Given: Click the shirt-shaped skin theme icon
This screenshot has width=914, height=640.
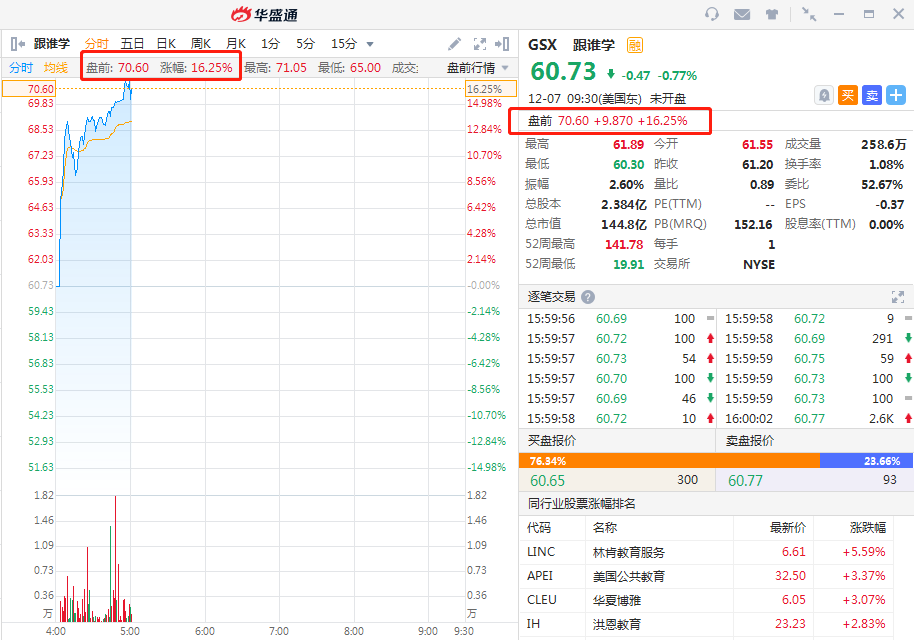Looking at the screenshot, I should pyautogui.click(x=772, y=14).
